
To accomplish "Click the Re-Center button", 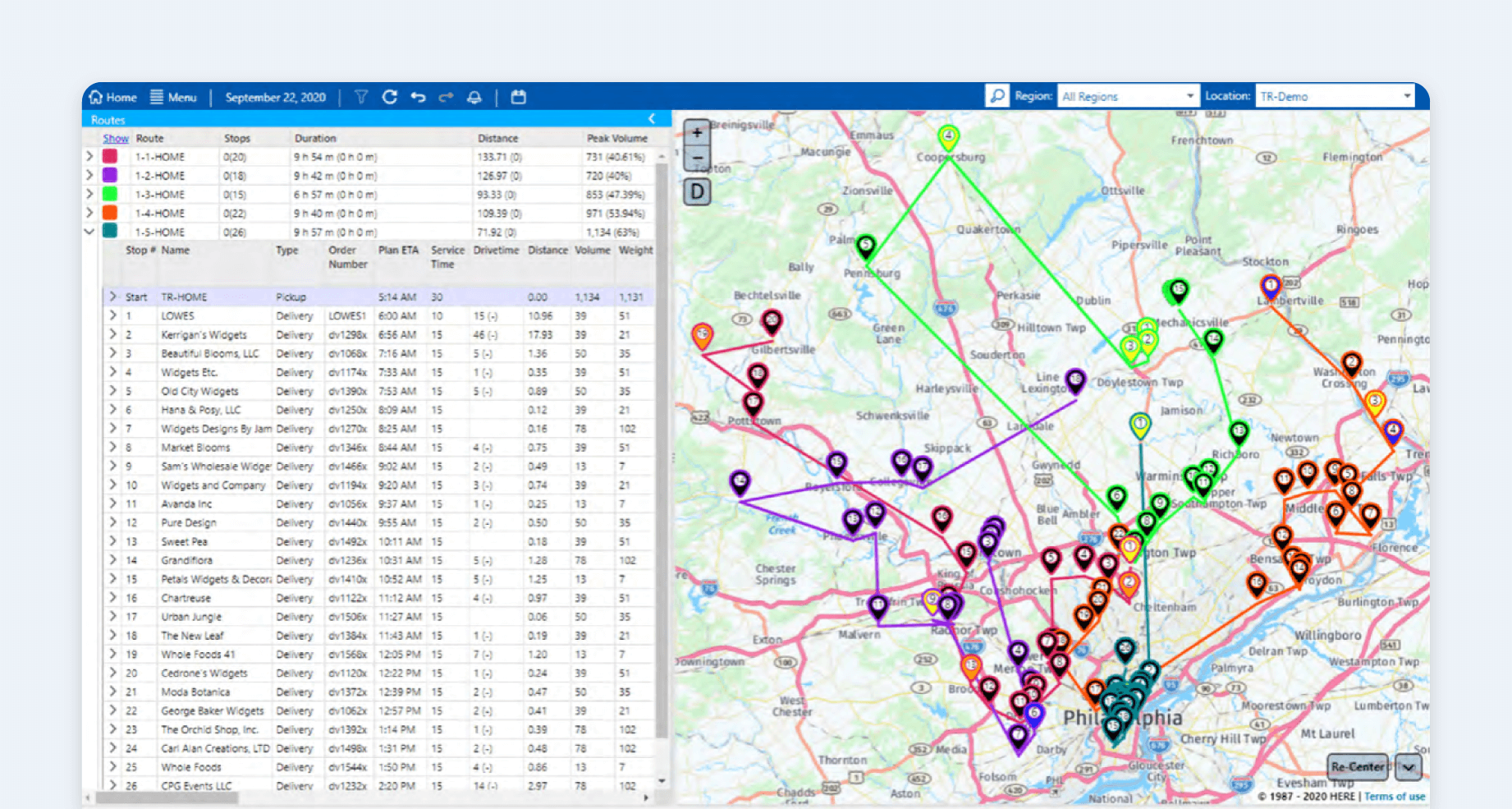I will (1358, 767).
